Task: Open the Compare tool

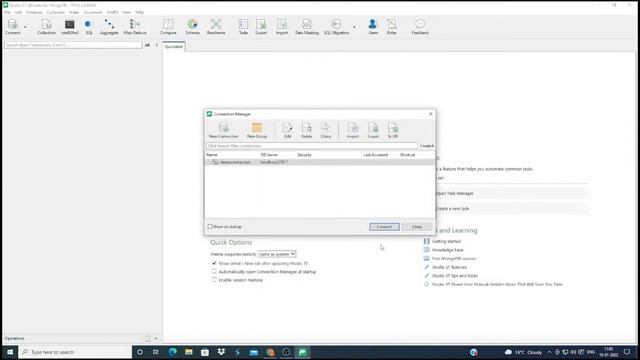Action: click(x=168, y=27)
